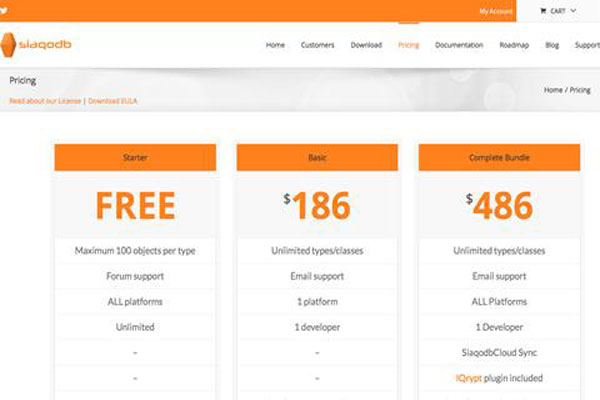The image size is (600, 400).
Task: Select the Basic plan header
Action: point(317,158)
